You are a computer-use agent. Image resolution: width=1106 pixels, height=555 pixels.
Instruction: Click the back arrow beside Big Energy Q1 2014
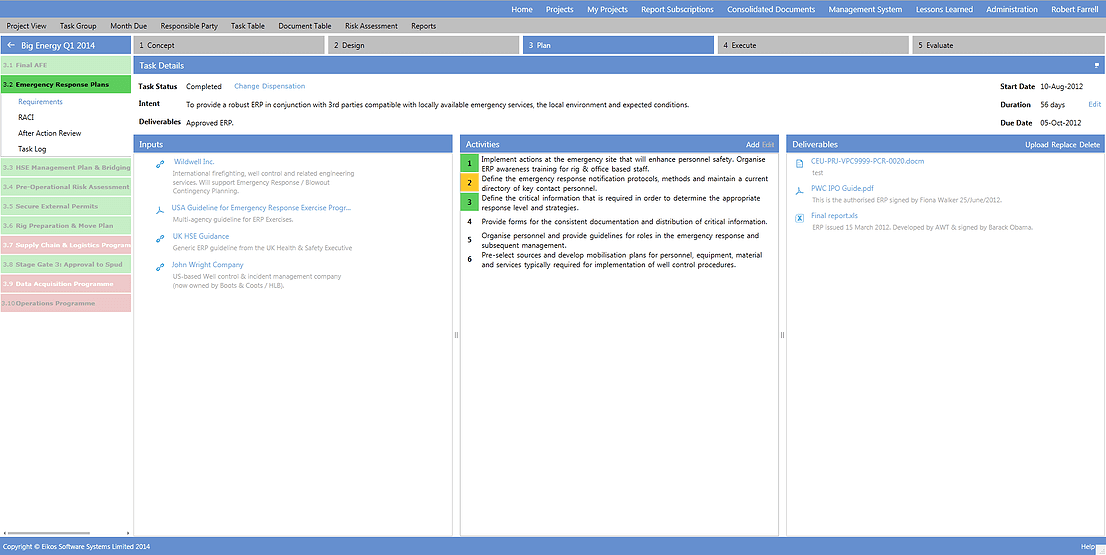11,46
